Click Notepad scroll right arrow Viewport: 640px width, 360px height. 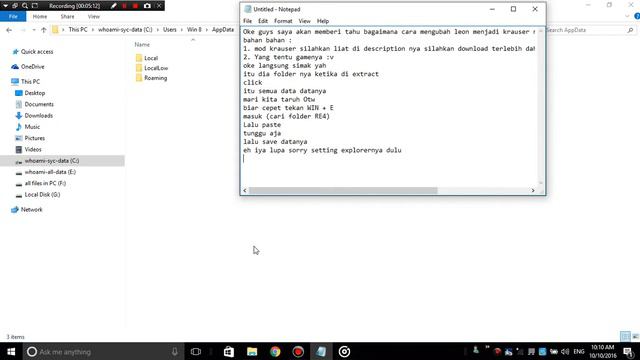pyautogui.click(x=533, y=191)
